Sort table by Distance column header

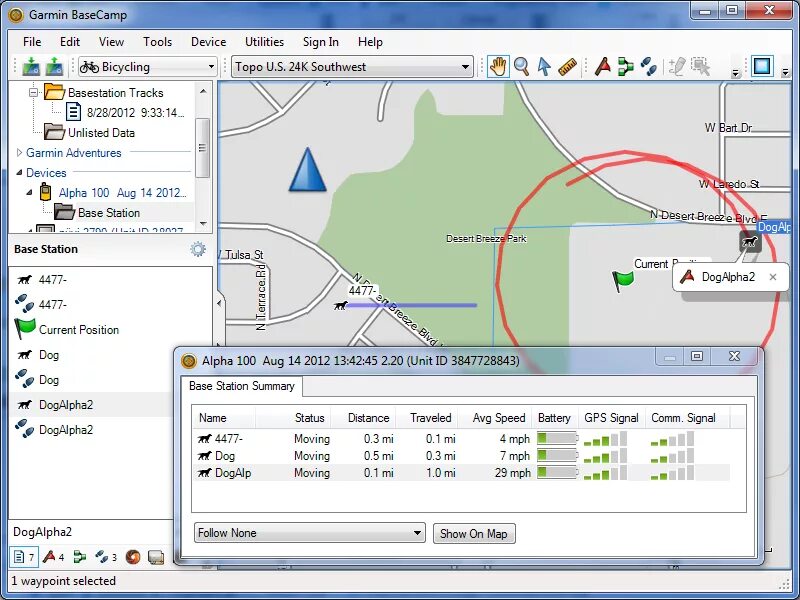click(364, 418)
